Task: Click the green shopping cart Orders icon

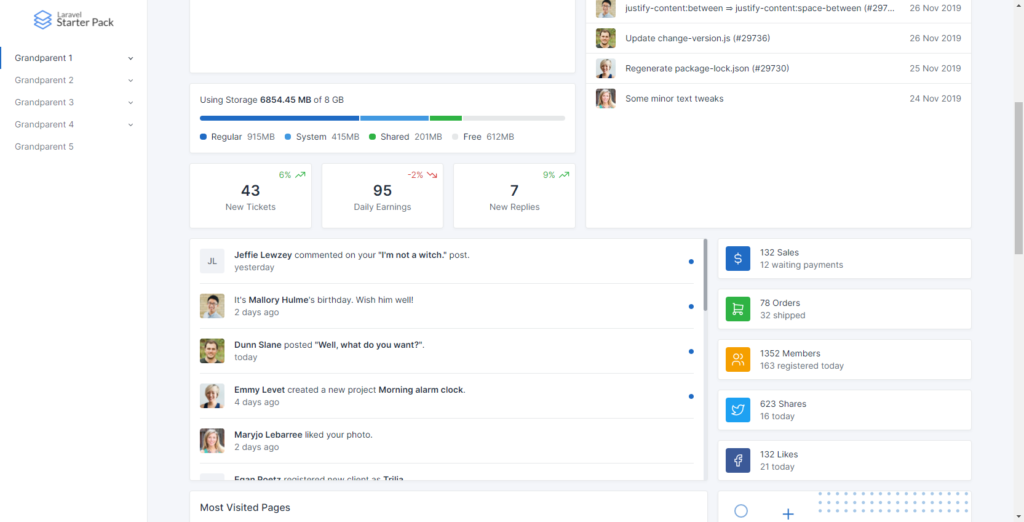Action: point(738,309)
